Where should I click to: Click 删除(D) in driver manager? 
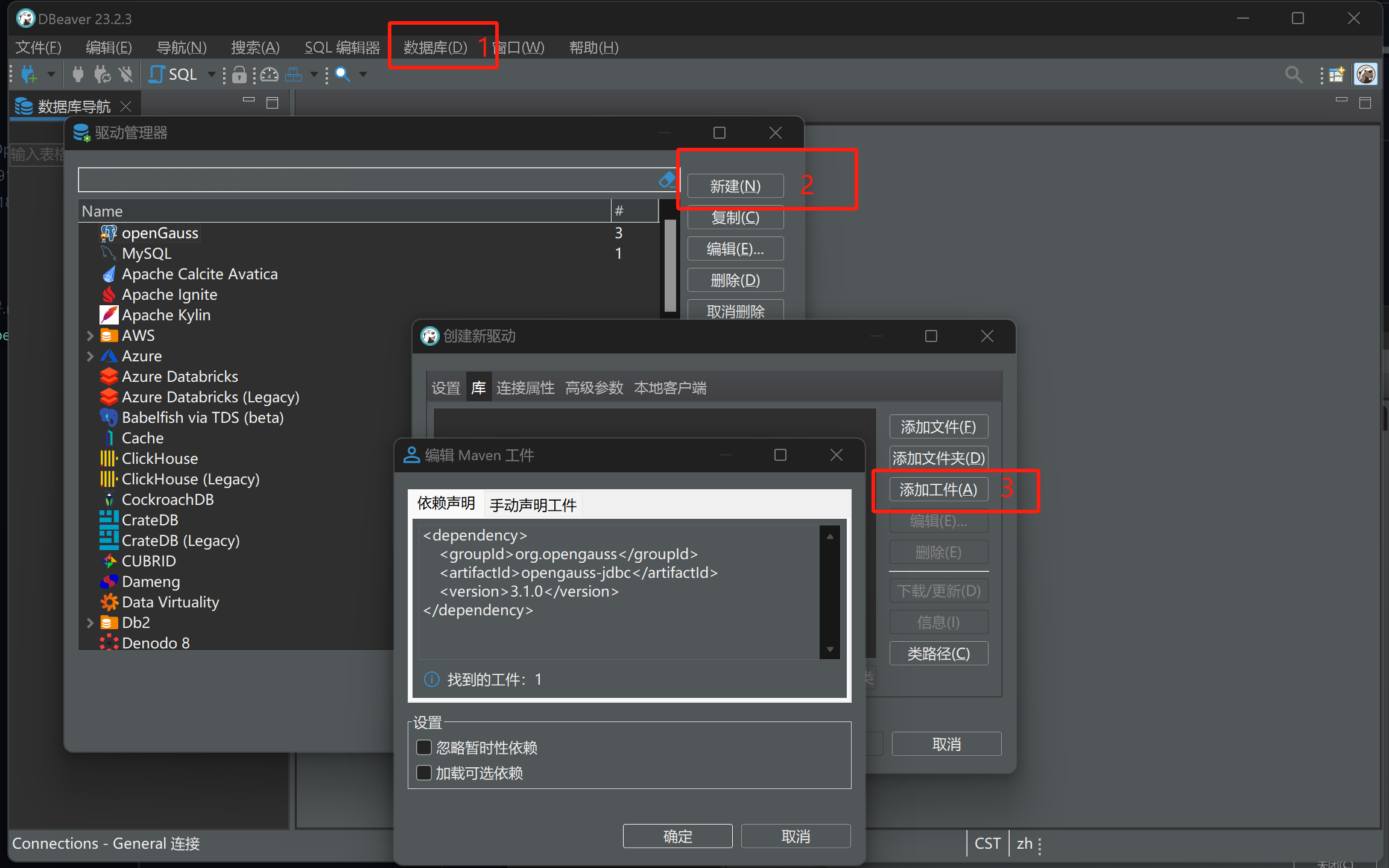tap(735, 280)
